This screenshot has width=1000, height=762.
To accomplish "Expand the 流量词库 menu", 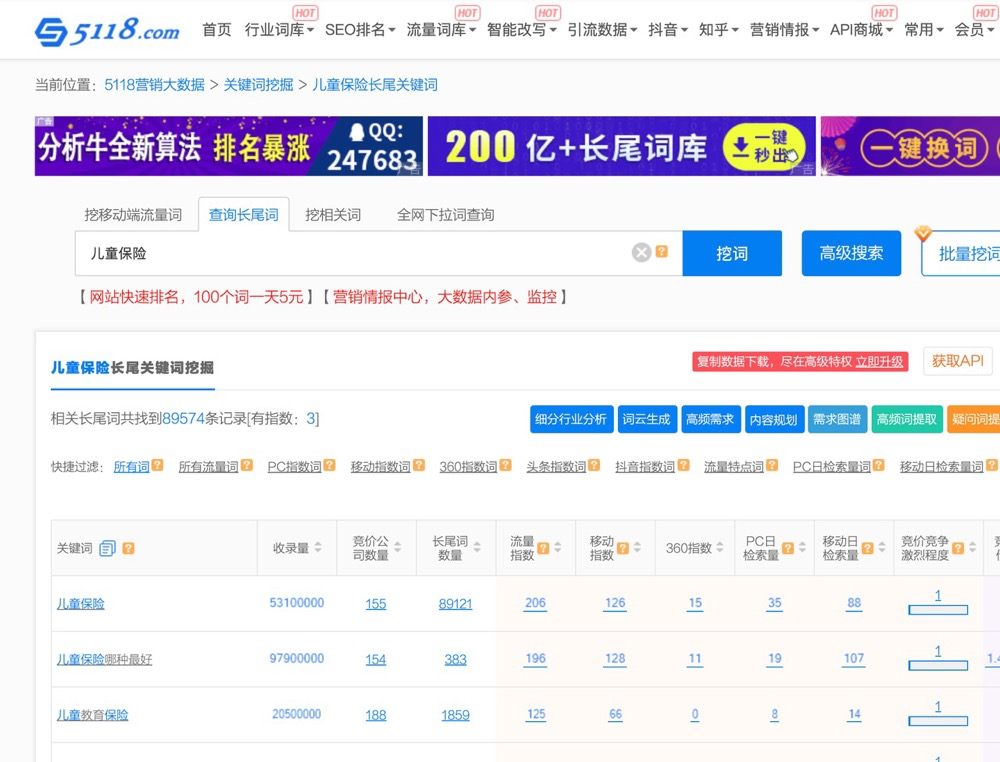I will pyautogui.click(x=441, y=30).
